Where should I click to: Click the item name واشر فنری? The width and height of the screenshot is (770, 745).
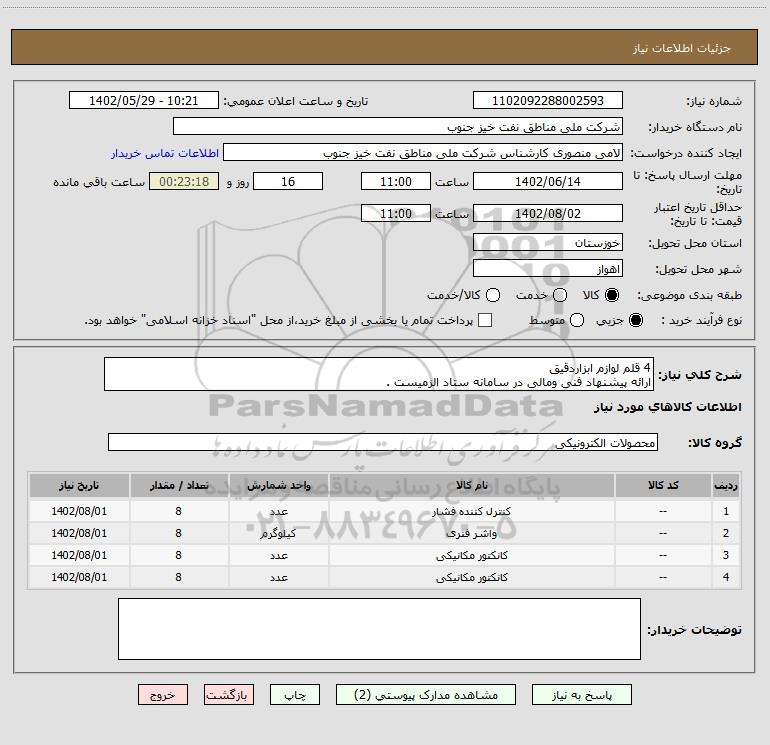click(471, 533)
